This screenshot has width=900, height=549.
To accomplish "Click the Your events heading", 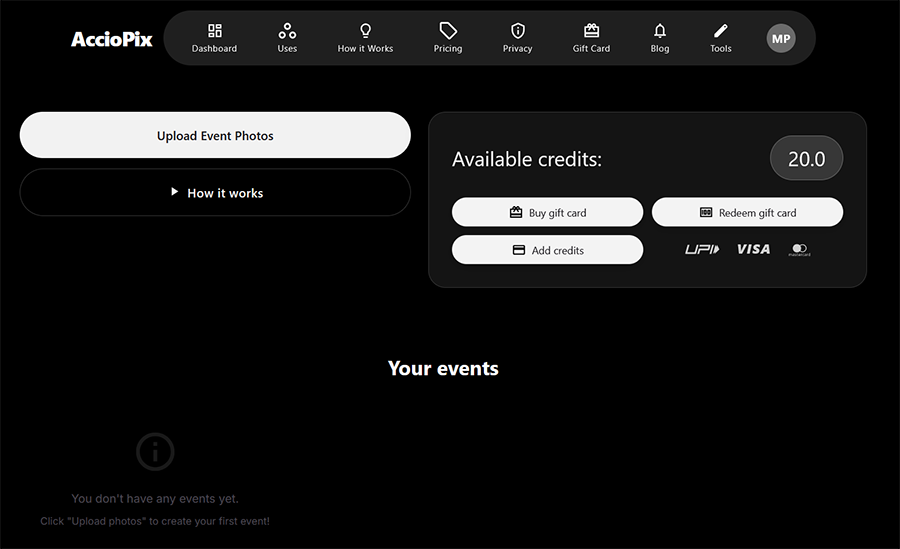I will point(443,368).
